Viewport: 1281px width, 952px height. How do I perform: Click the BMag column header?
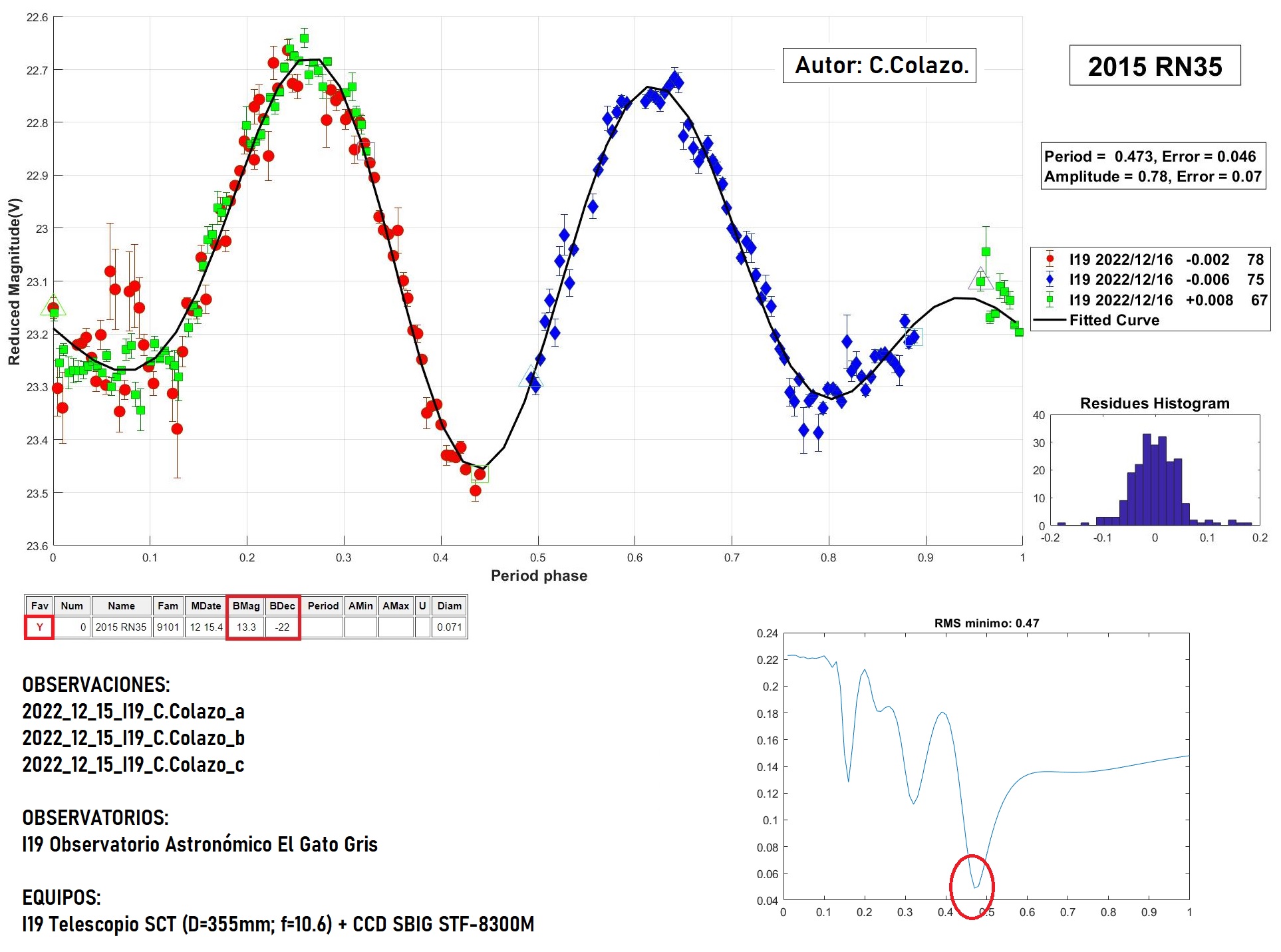tap(246, 605)
